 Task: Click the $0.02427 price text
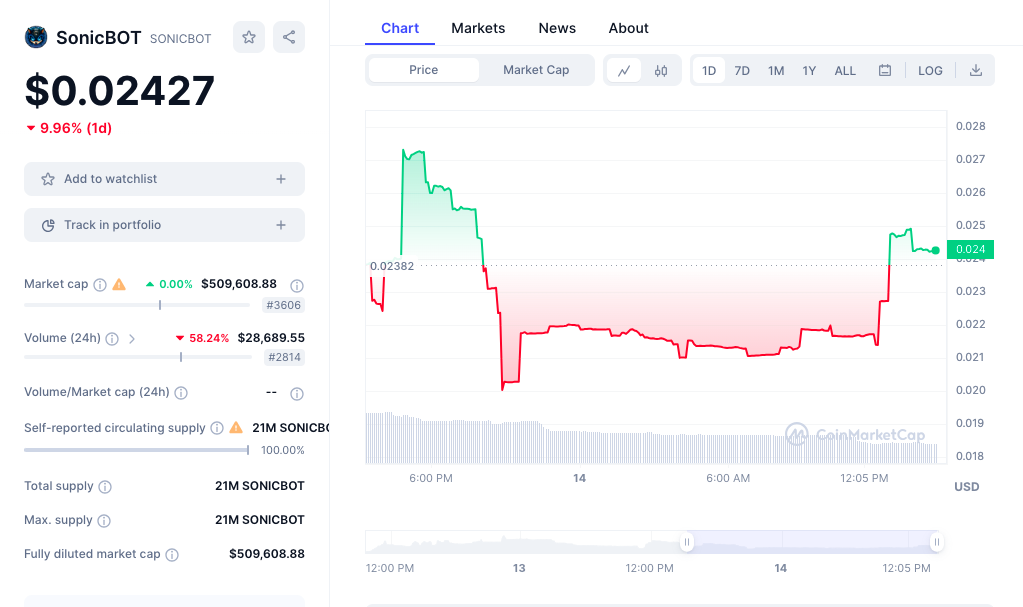coord(119,90)
